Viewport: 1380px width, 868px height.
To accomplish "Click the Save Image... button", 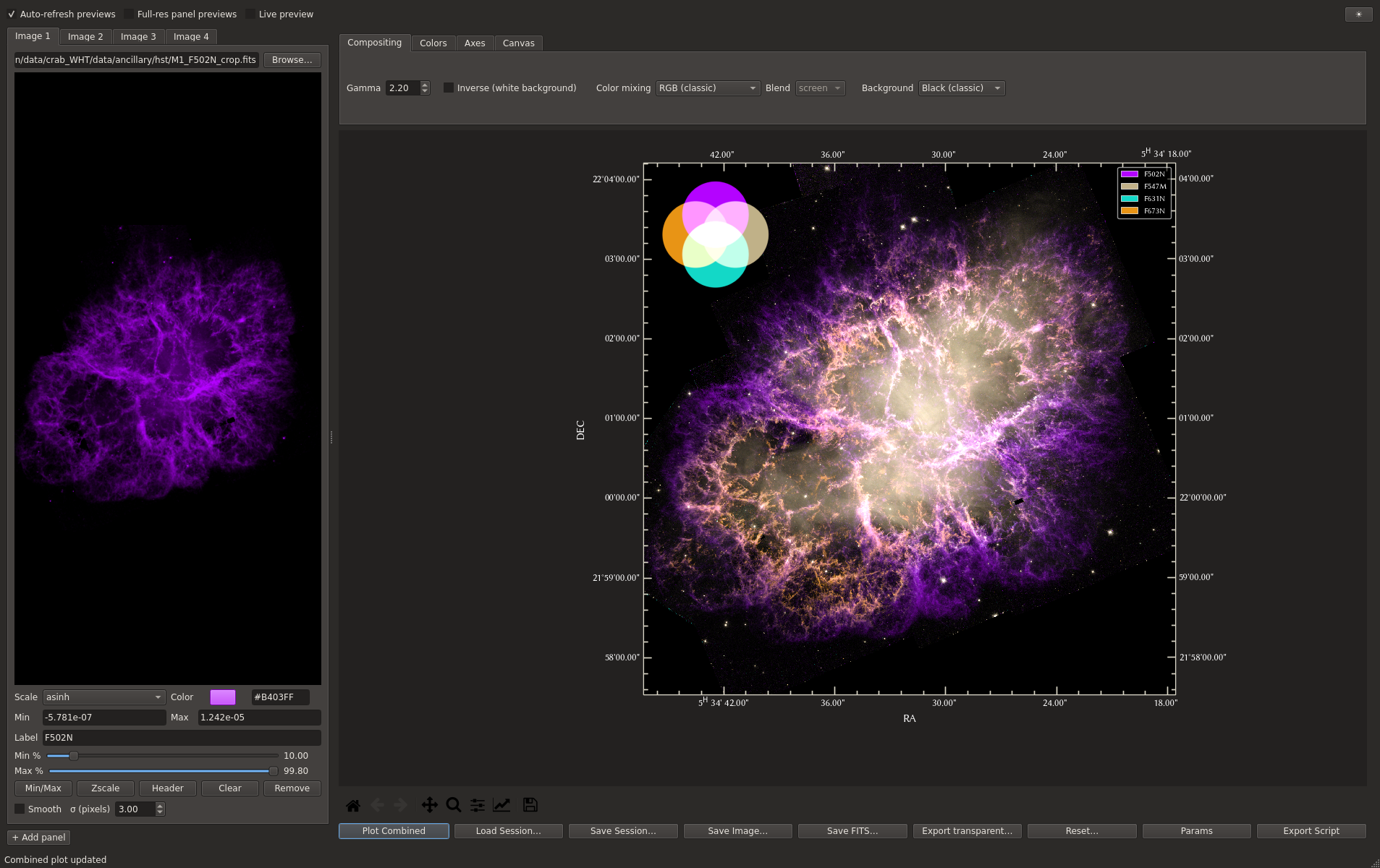I will (x=738, y=831).
